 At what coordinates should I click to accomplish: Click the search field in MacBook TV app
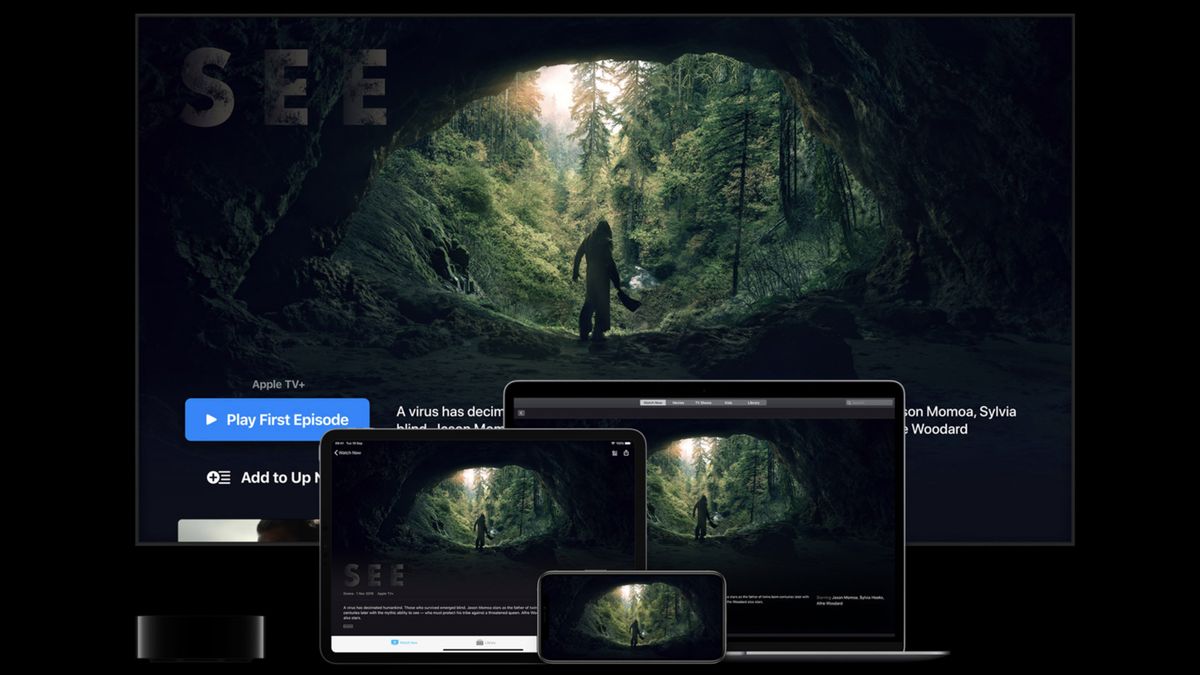[869, 403]
